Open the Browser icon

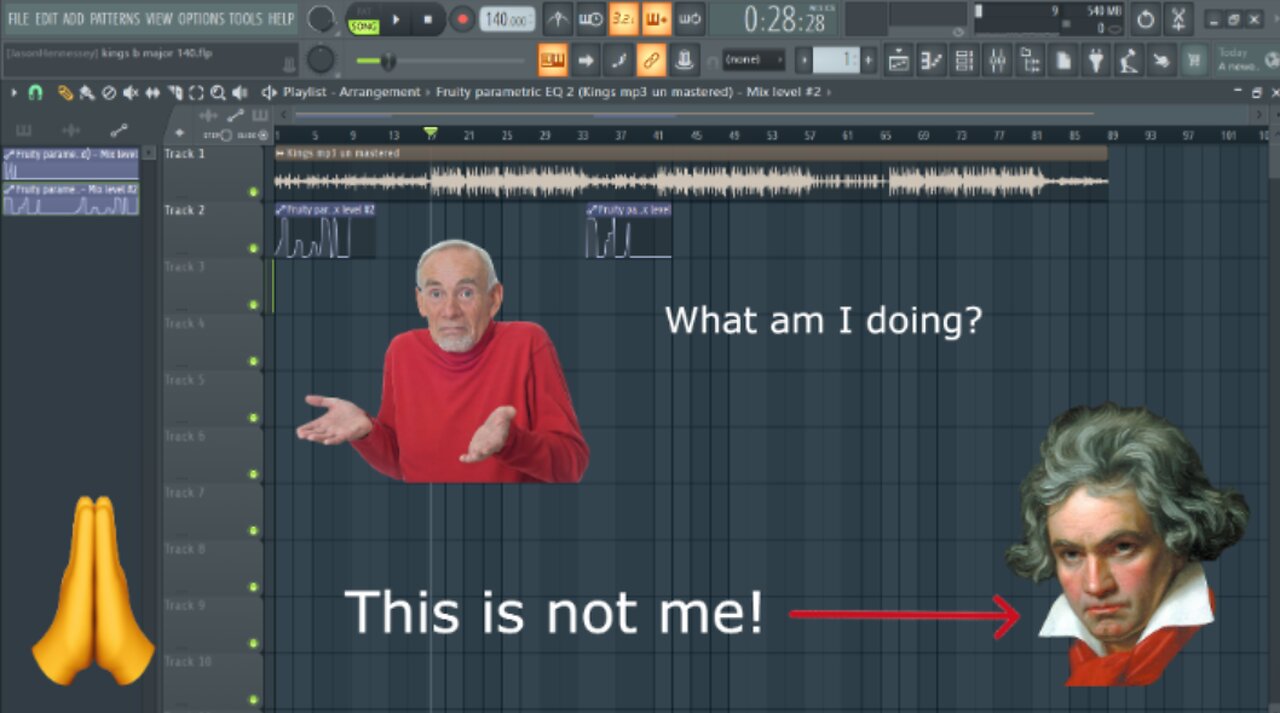pyautogui.click(x=1030, y=61)
